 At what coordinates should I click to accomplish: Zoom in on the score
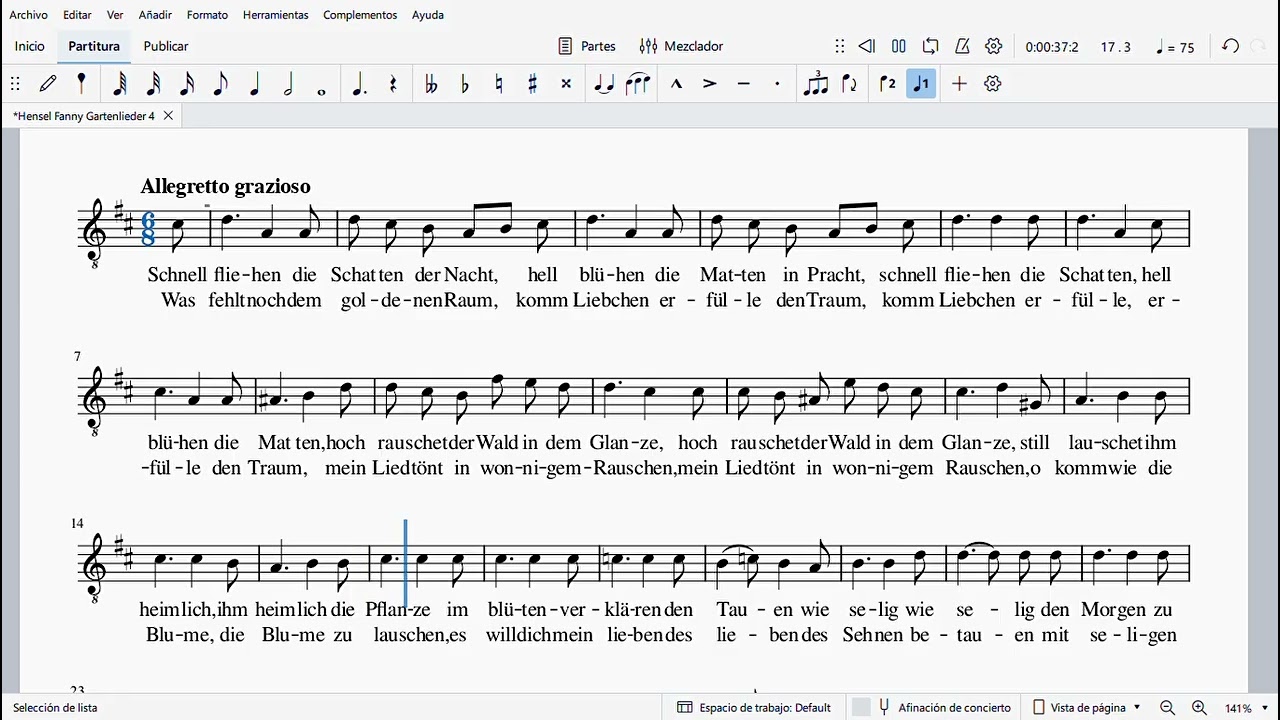[x=1199, y=708]
